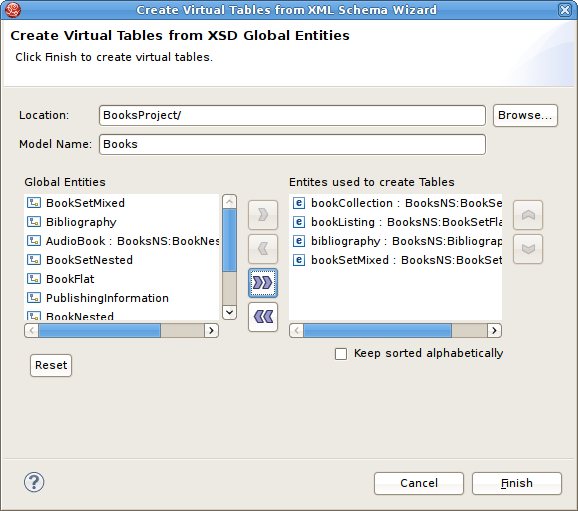Click the add-all double right arrow button
Image resolution: width=578 pixels, height=511 pixels.
pos(263,283)
